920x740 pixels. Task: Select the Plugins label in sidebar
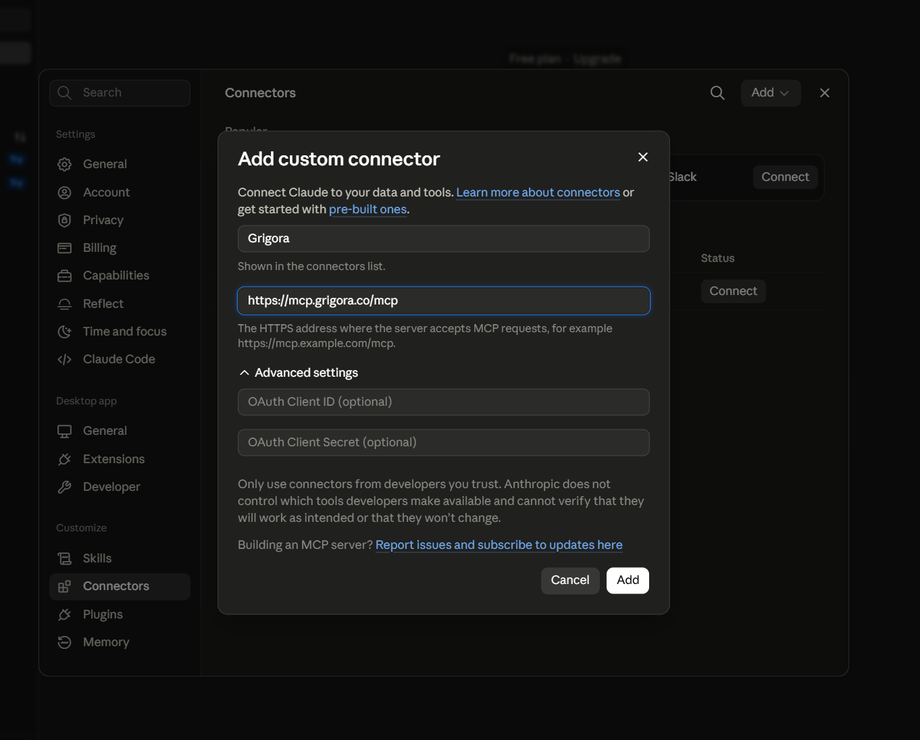coord(103,614)
